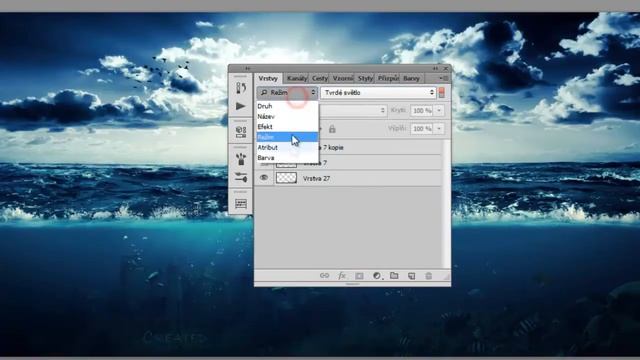Choose Barva from filter list
This screenshot has height=360, width=640.
[x=287, y=158]
